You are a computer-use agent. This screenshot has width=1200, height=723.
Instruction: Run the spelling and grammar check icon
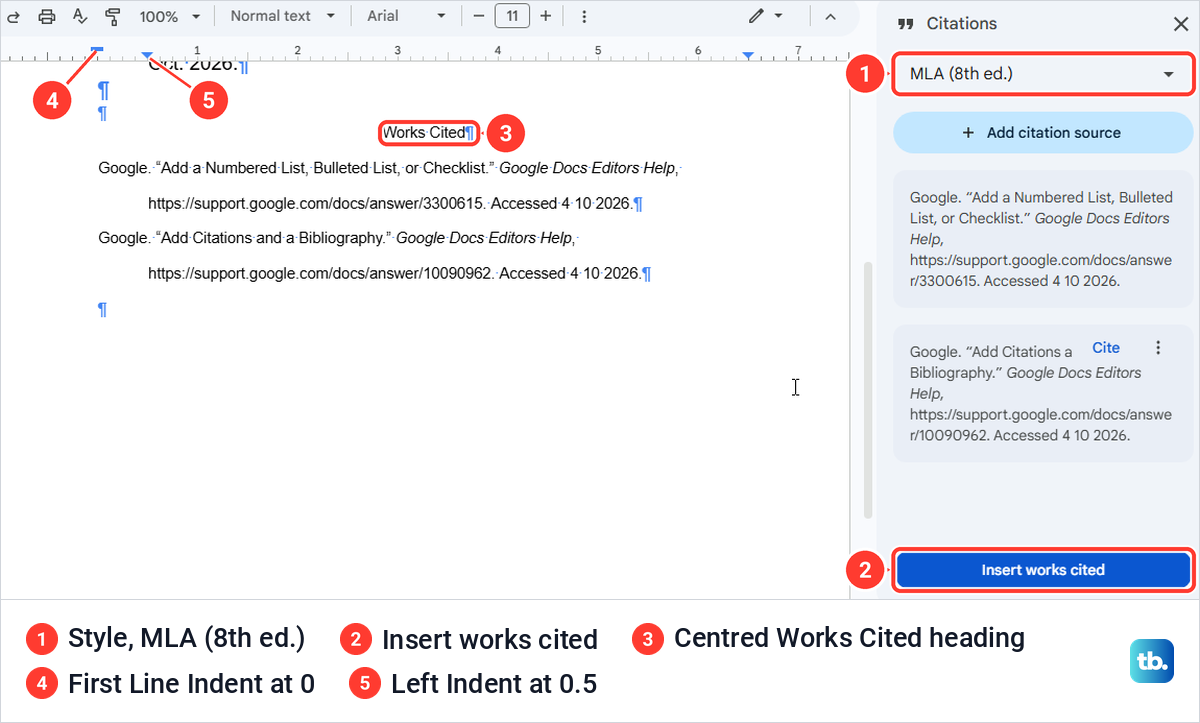tap(80, 16)
